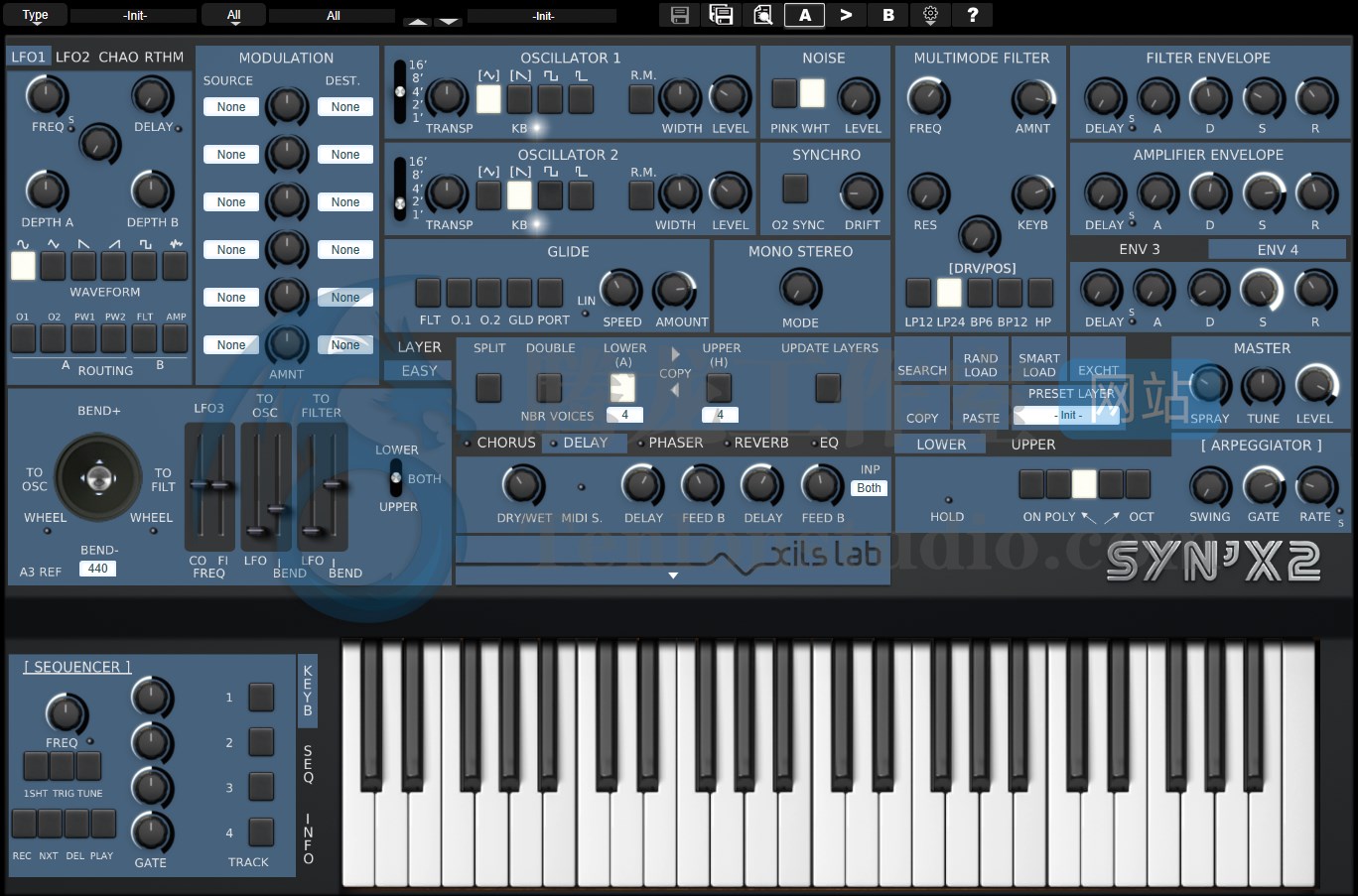The width and height of the screenshot is (1358, 896).
Task: Select LFO1 sine waveform button
Action: (x=23, y=265)
